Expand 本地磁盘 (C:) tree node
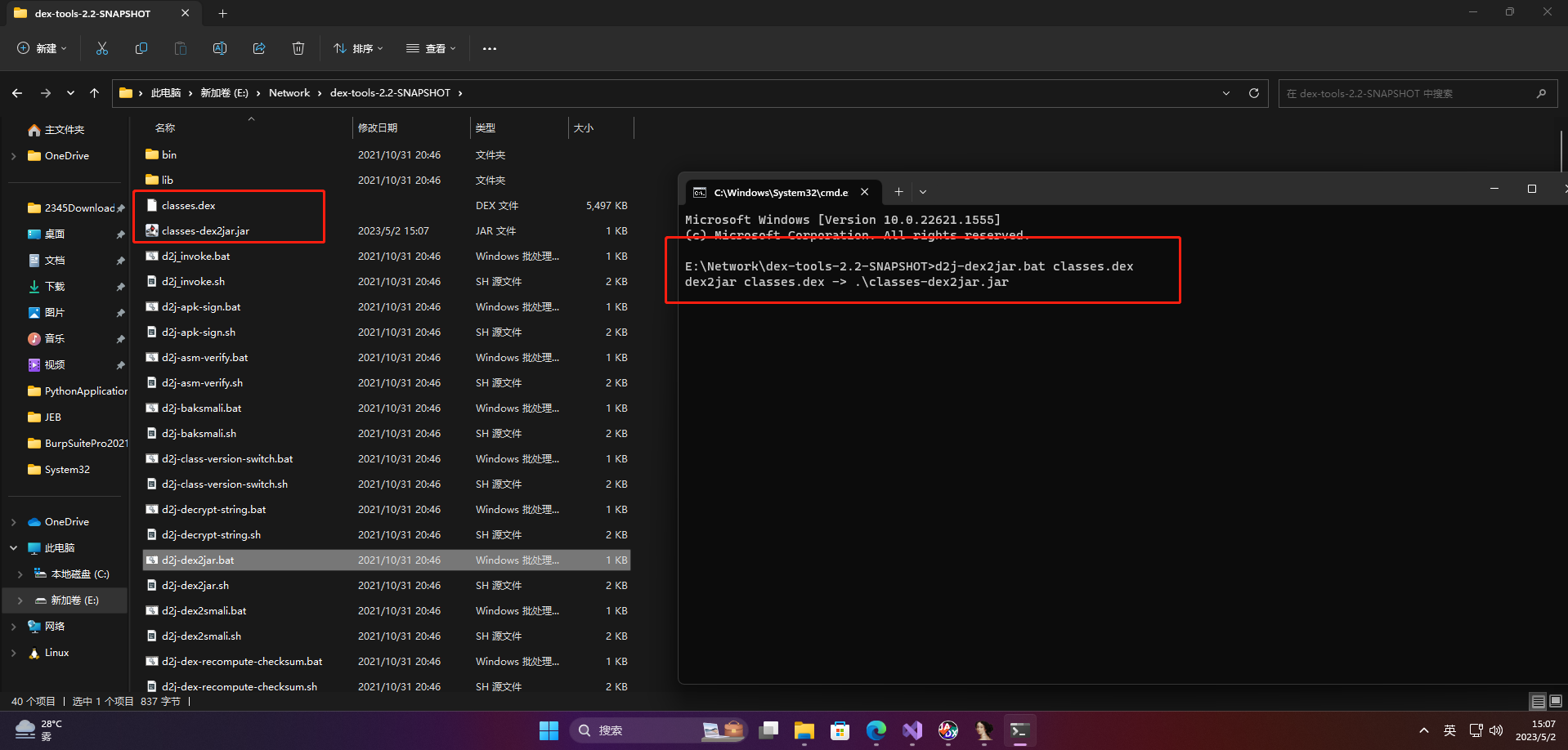 (20, 574)
